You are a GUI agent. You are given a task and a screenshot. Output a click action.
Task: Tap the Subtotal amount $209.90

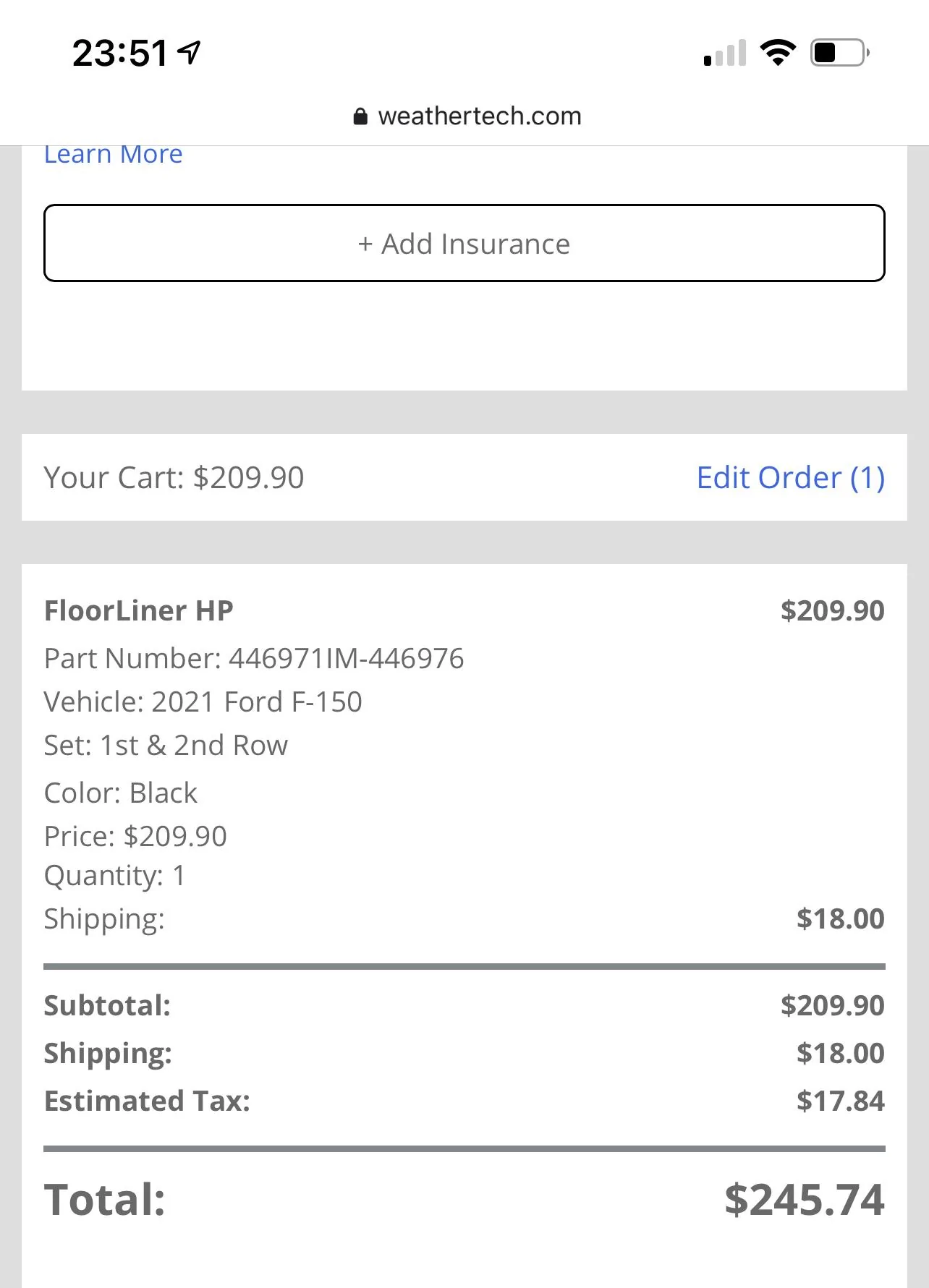tap(832, 1006)
